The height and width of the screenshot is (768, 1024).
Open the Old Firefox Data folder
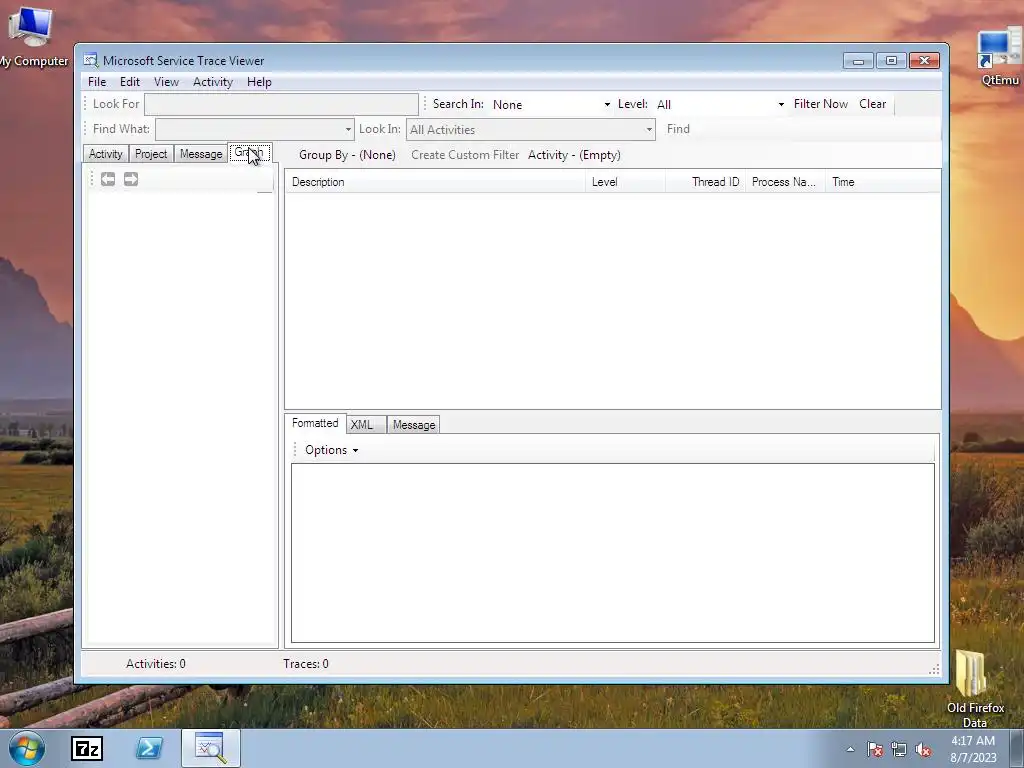click(x=975, y=688)
